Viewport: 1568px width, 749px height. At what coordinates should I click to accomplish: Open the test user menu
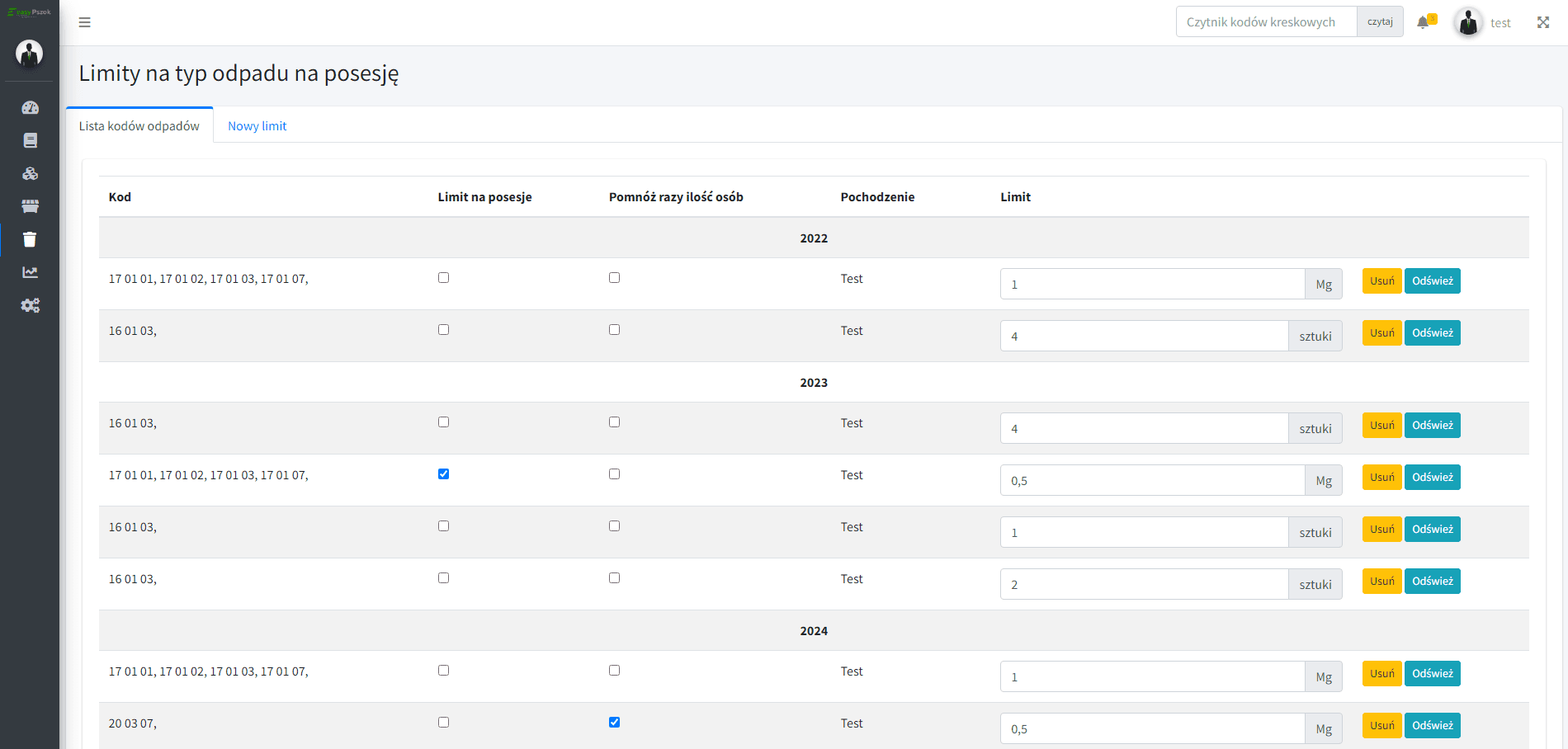(1484, 22)
